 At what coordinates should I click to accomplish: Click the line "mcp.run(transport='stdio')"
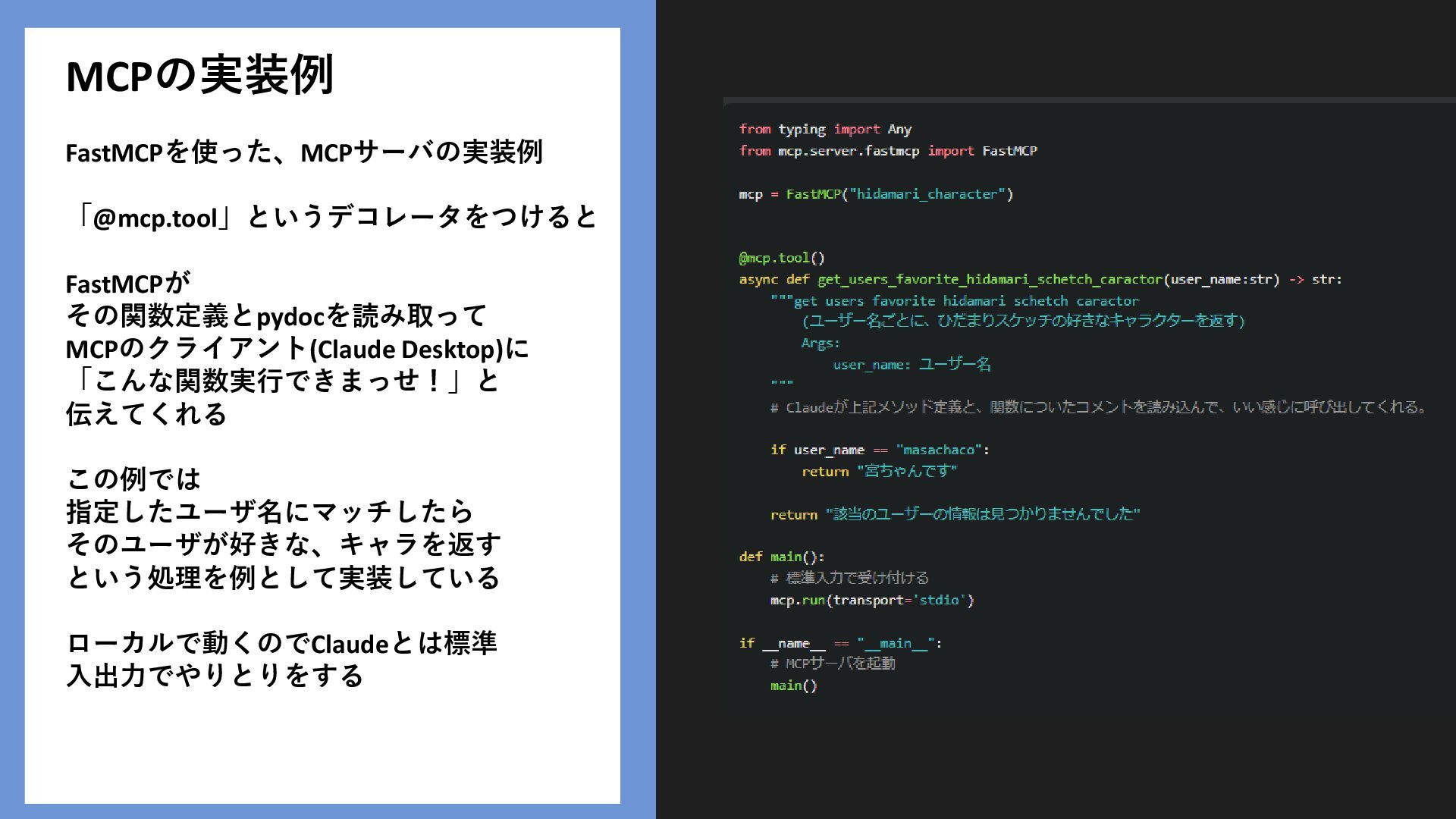[872, 601]
